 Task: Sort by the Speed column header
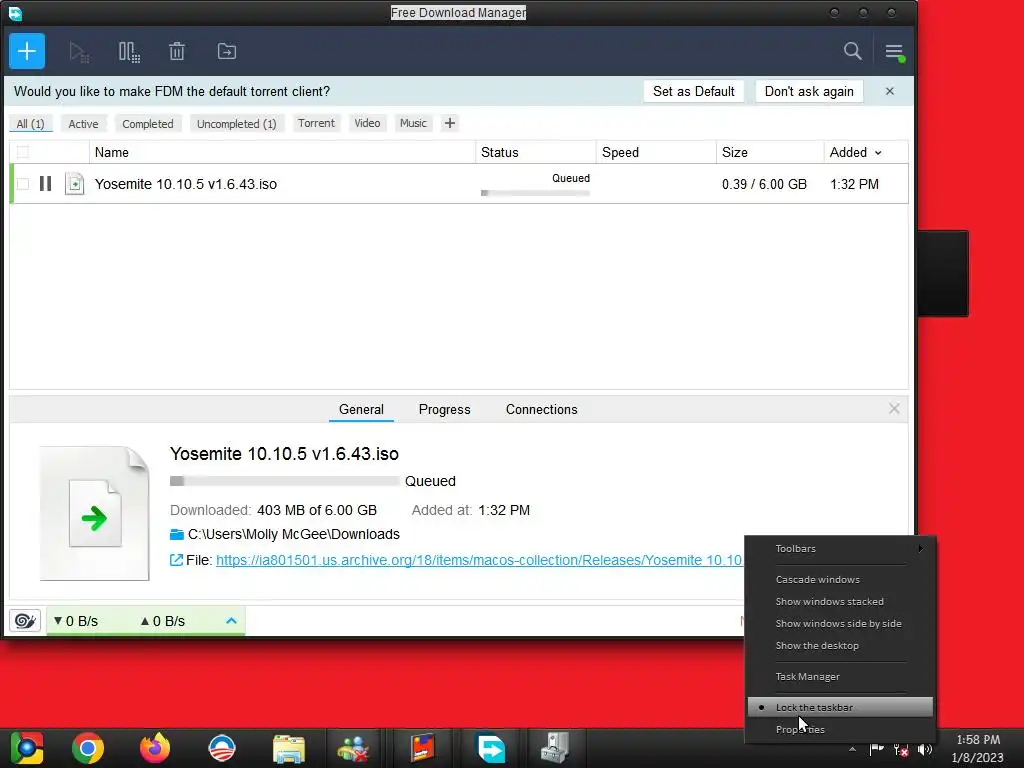coord(656,152)
